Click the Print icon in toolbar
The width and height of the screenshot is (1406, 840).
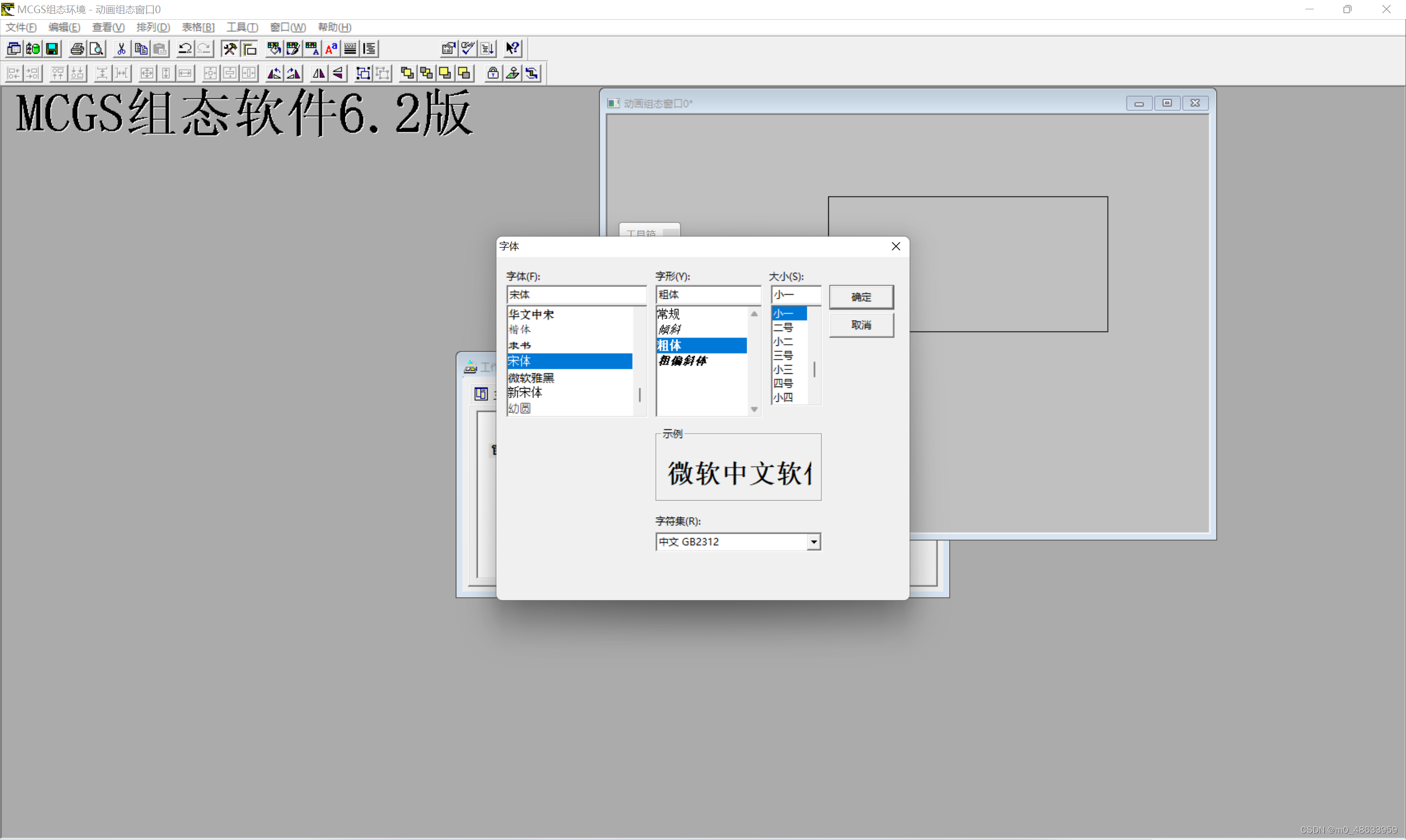point(77,49)
